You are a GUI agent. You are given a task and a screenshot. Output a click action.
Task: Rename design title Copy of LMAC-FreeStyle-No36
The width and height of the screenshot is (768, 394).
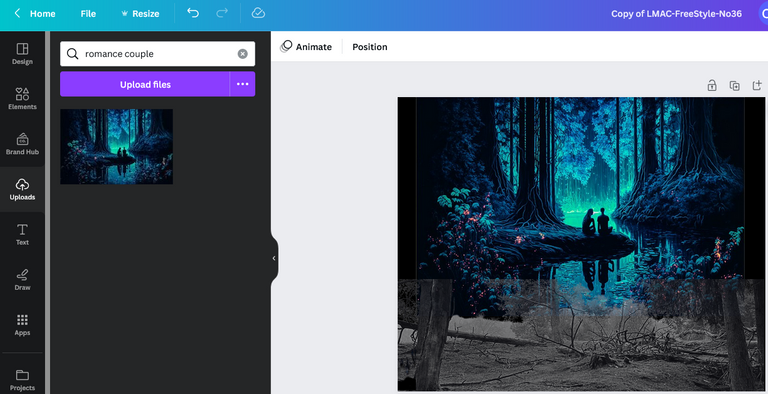pyautogui.click(x=676, y=14)
